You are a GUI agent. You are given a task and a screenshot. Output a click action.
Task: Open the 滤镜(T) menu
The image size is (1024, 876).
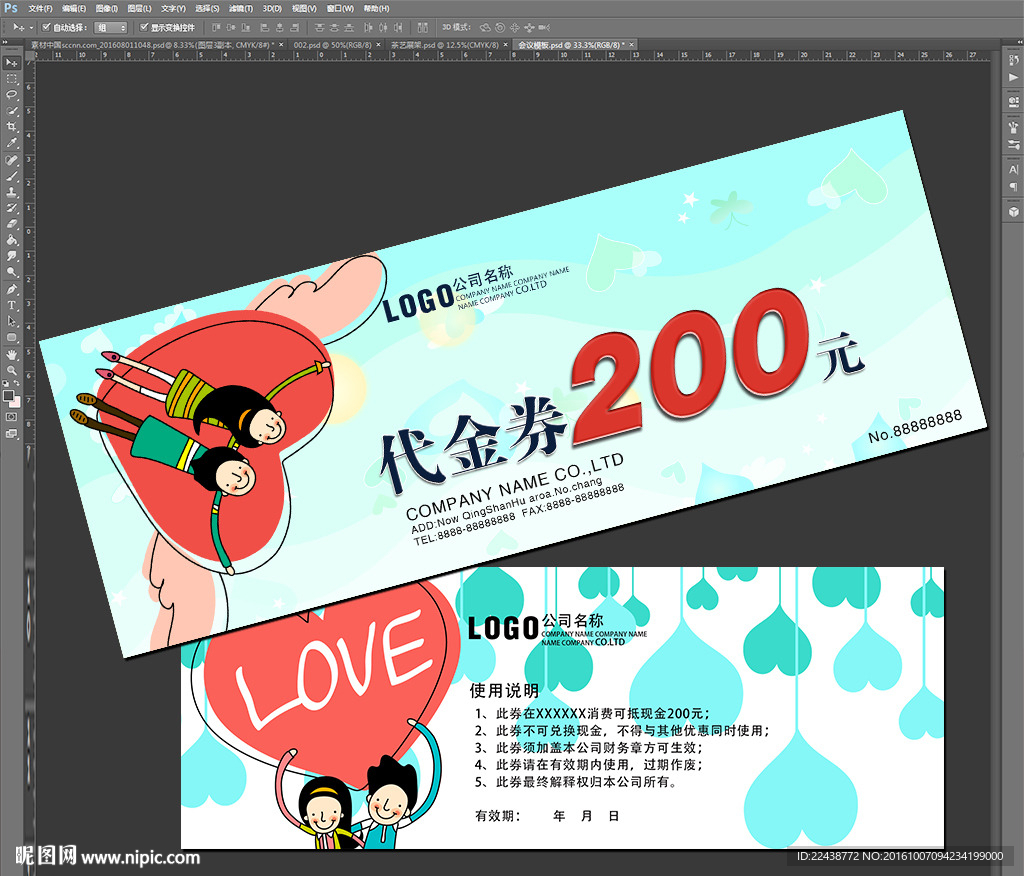tap(241, 8)
